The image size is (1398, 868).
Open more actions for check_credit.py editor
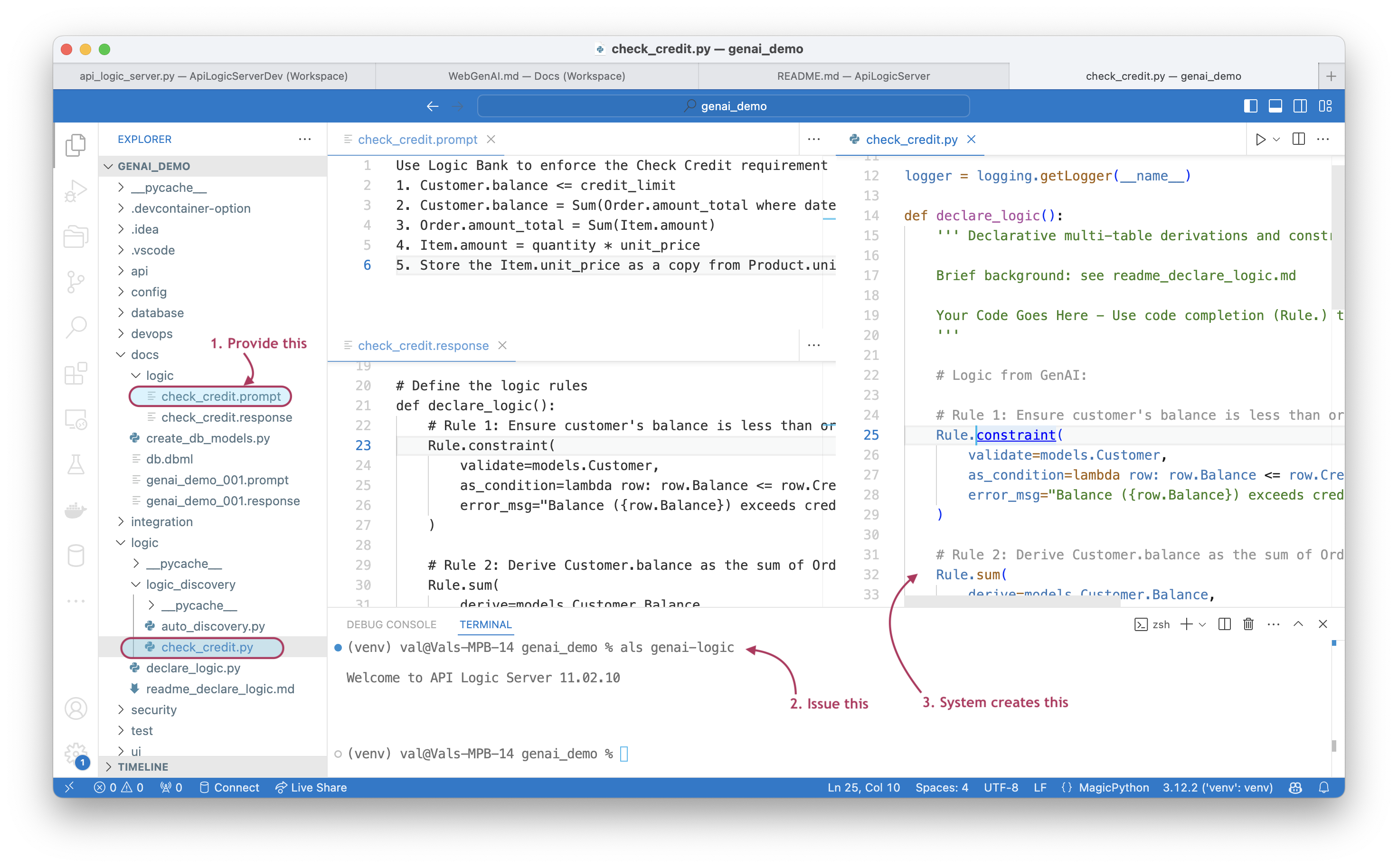[x=1323, y=140]
